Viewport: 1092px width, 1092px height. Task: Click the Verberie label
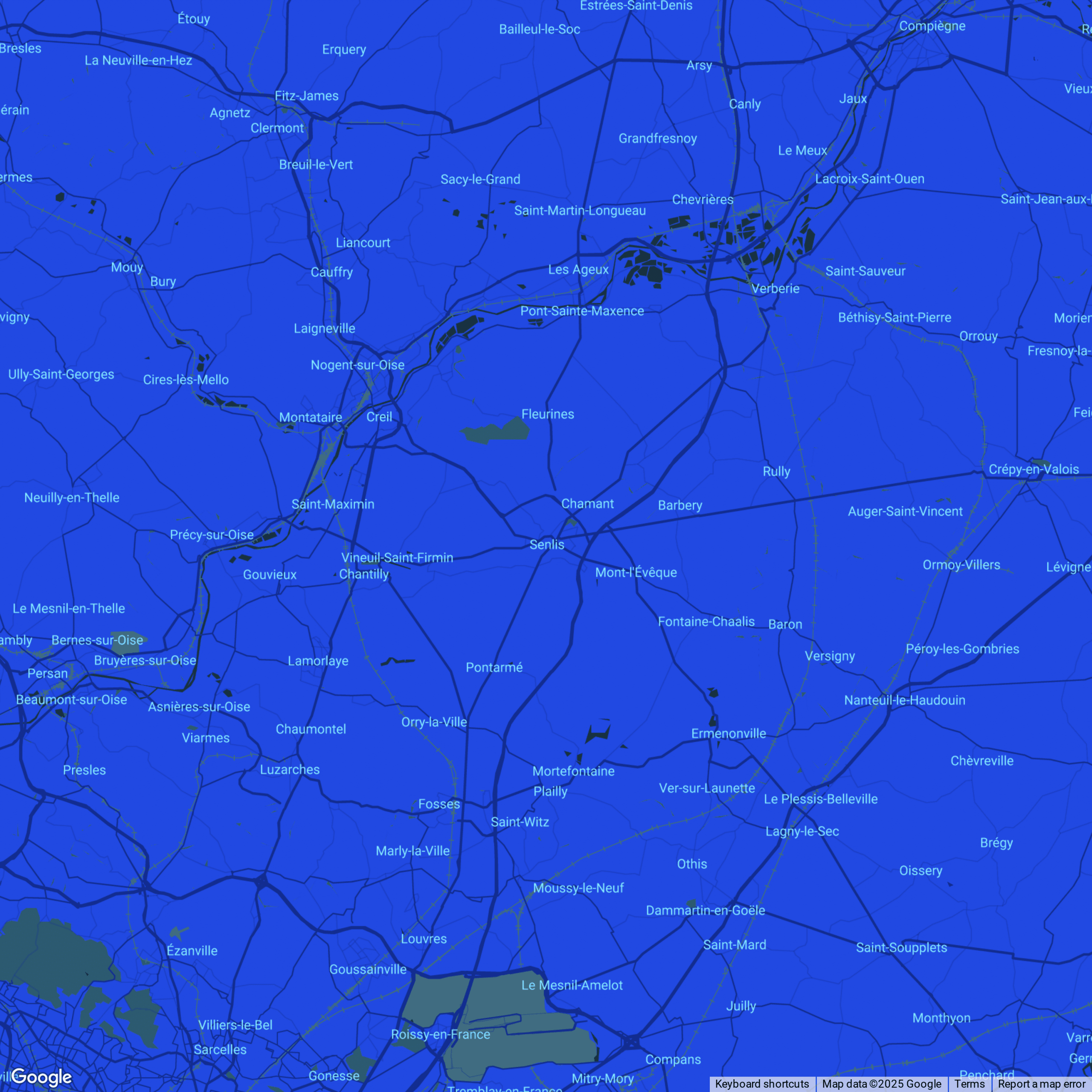coord(775,288)
